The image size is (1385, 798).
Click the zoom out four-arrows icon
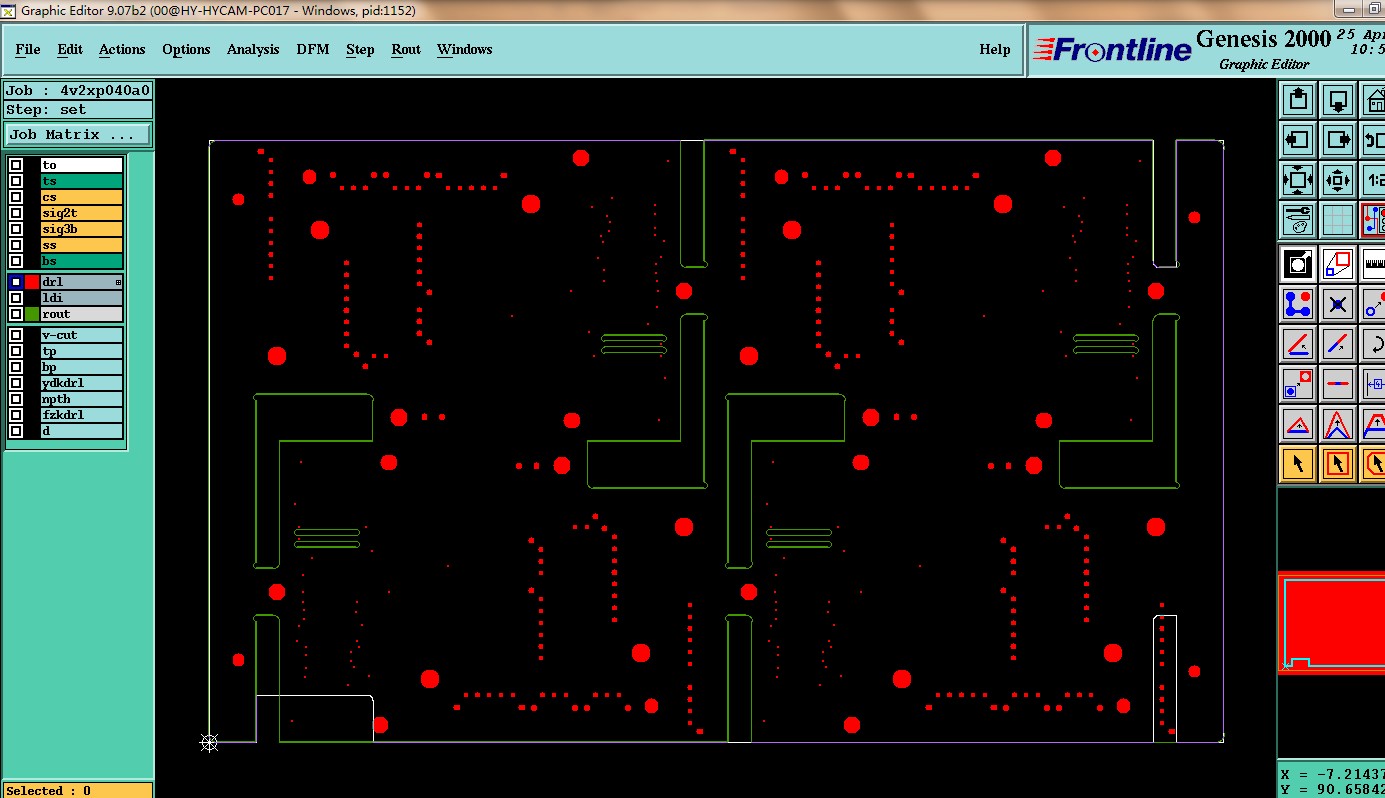[x=1298, y=180]
